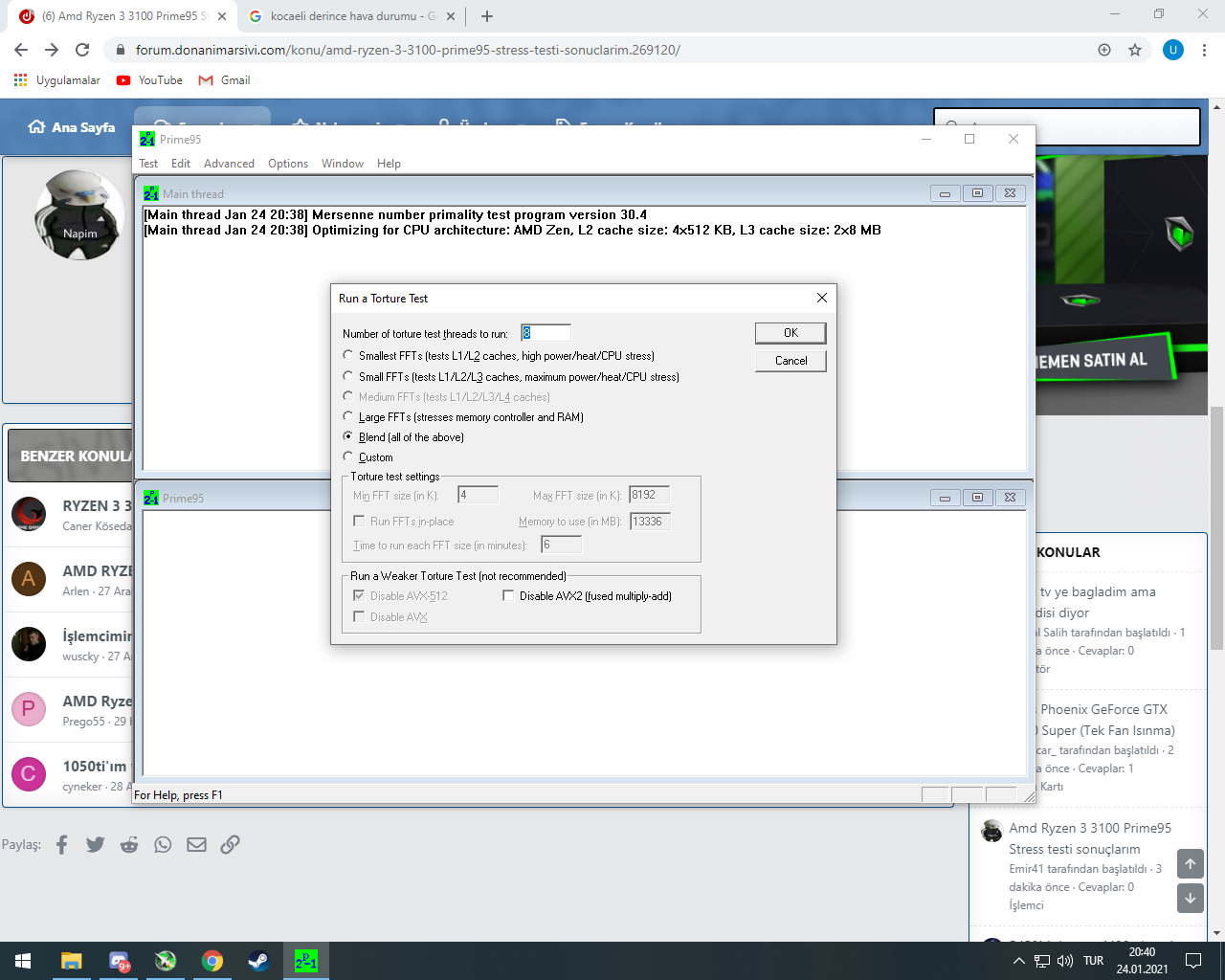Open Chrome's three-dot menu

[1204, 50]
